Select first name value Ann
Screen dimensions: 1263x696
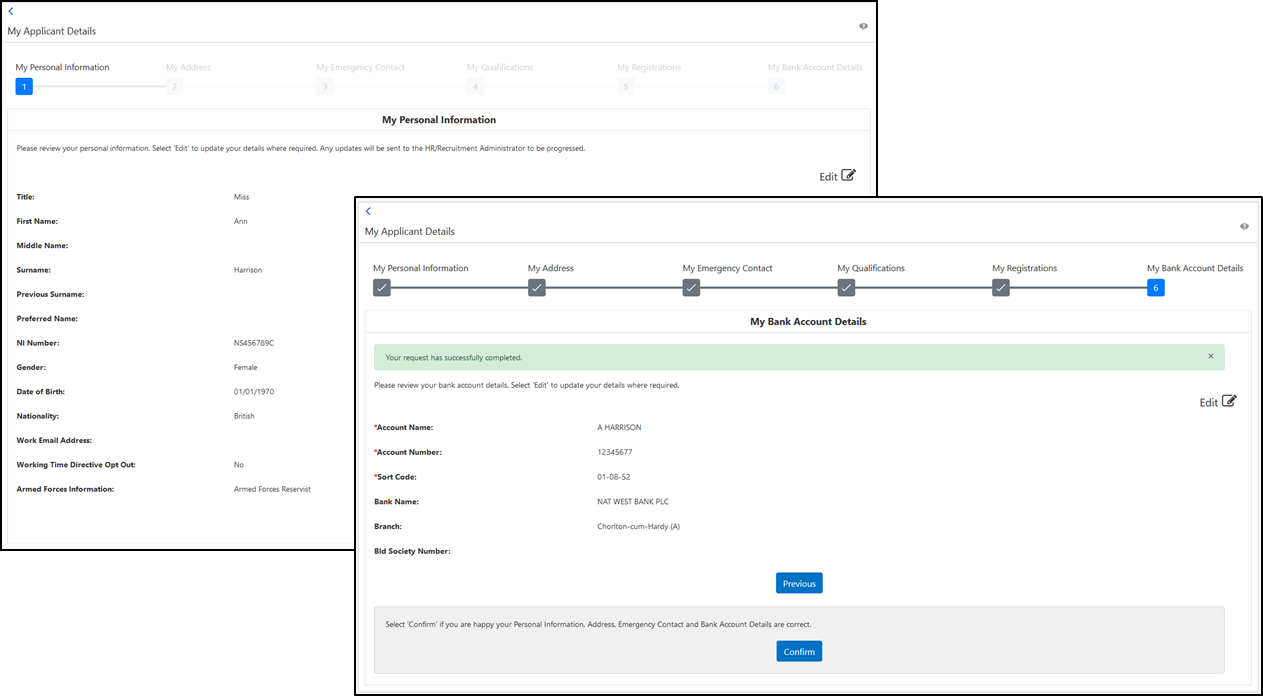241,221
